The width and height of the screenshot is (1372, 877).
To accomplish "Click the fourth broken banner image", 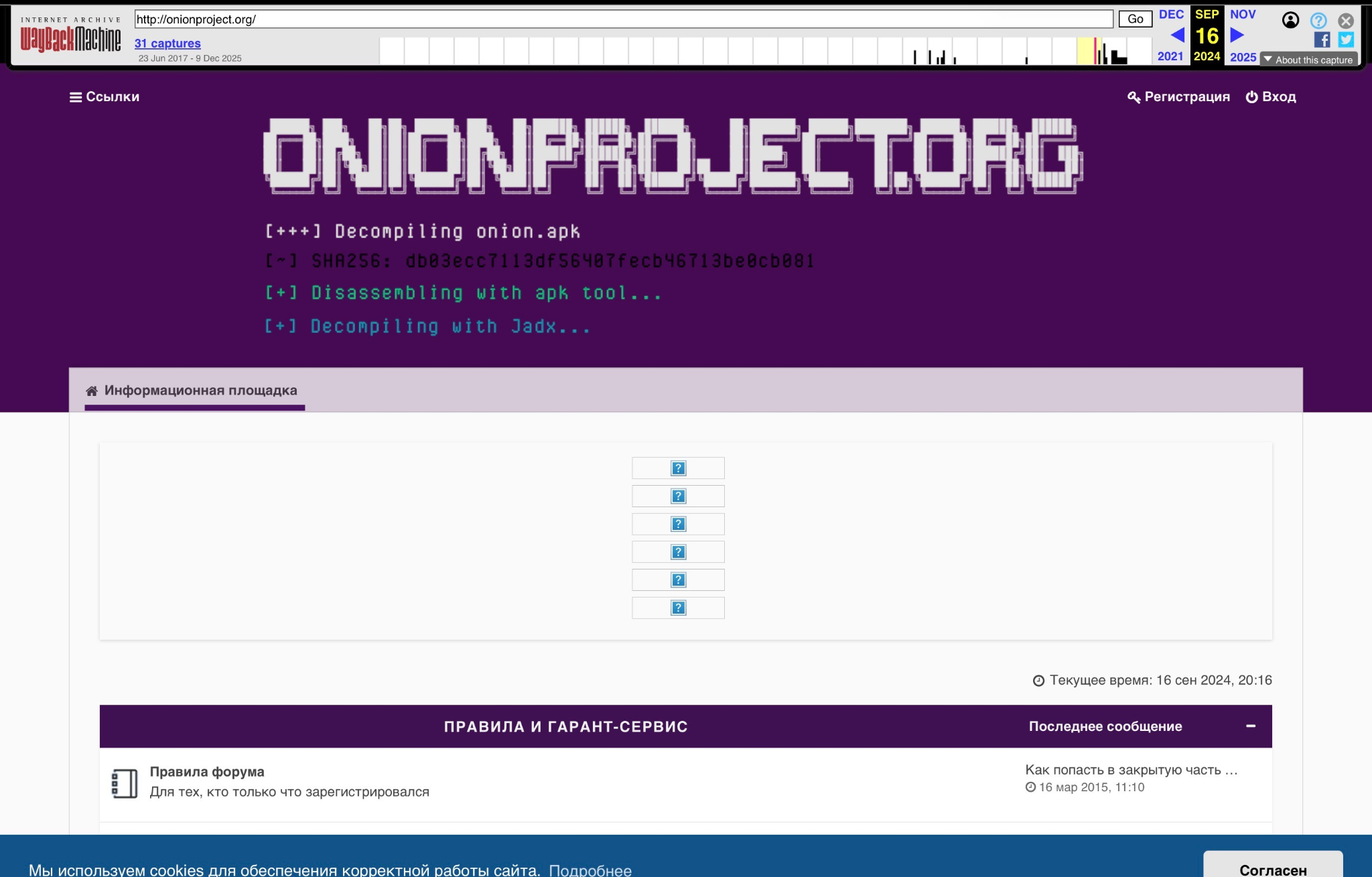I will (x=678, y=552).
